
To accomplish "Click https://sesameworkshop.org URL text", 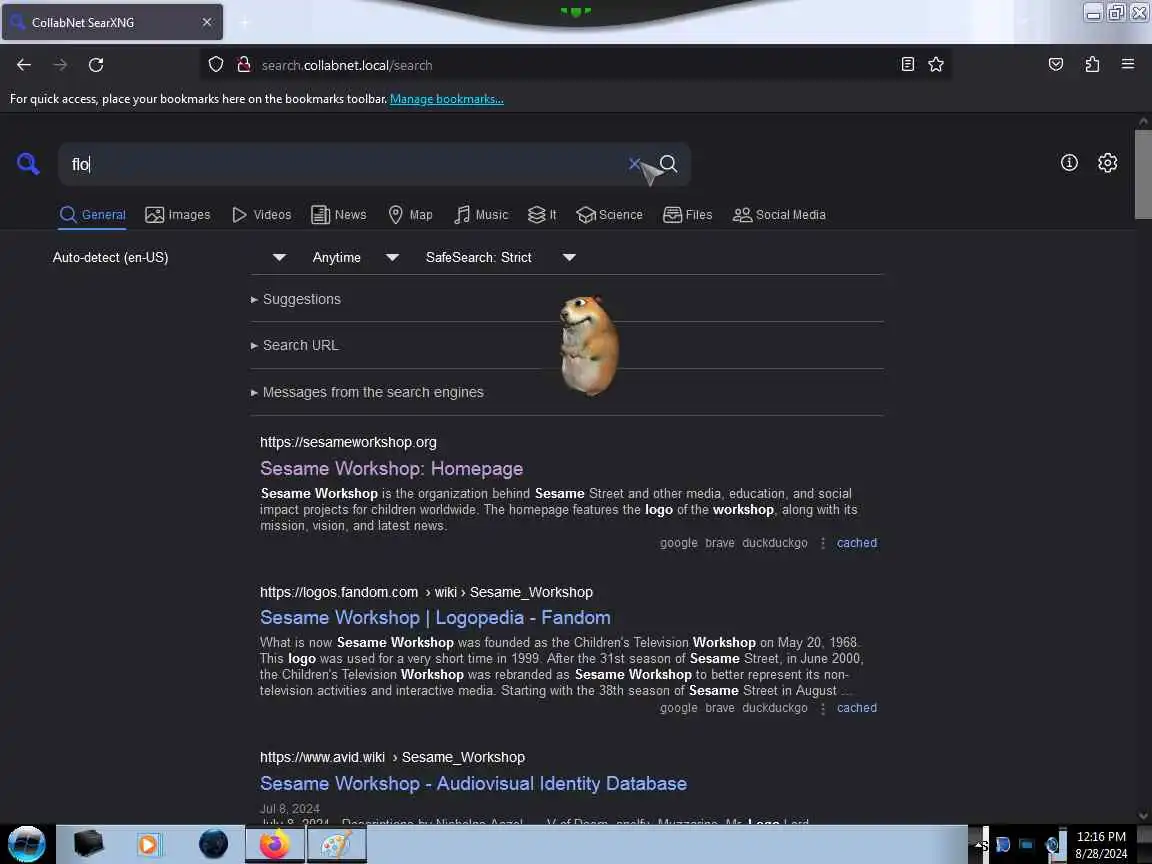I will click(348, 442).
